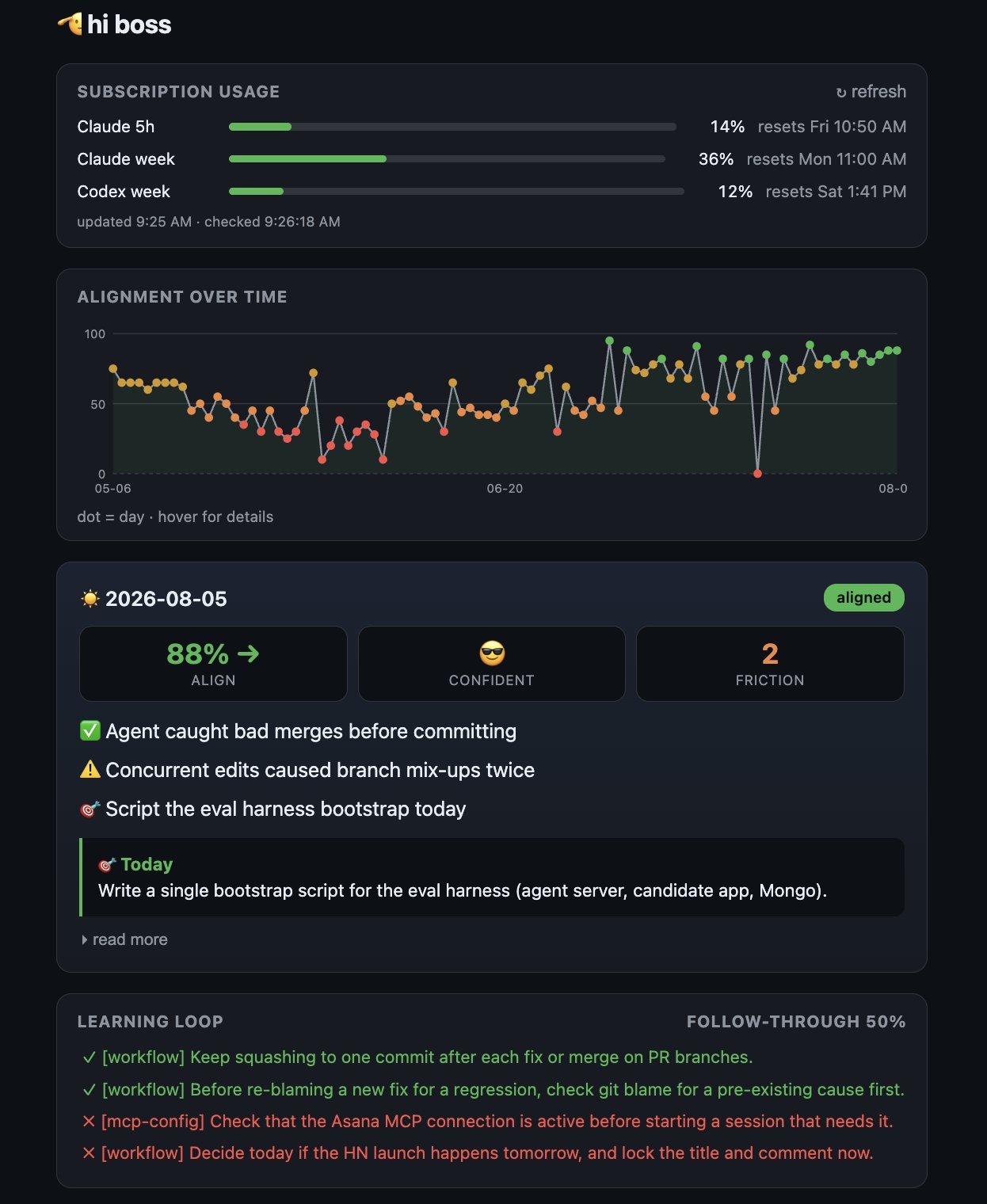This screenshot has width=987, height=1204.
Task: Click the sunglasses emoji above CONFIDENT
Action: [492, 653]
